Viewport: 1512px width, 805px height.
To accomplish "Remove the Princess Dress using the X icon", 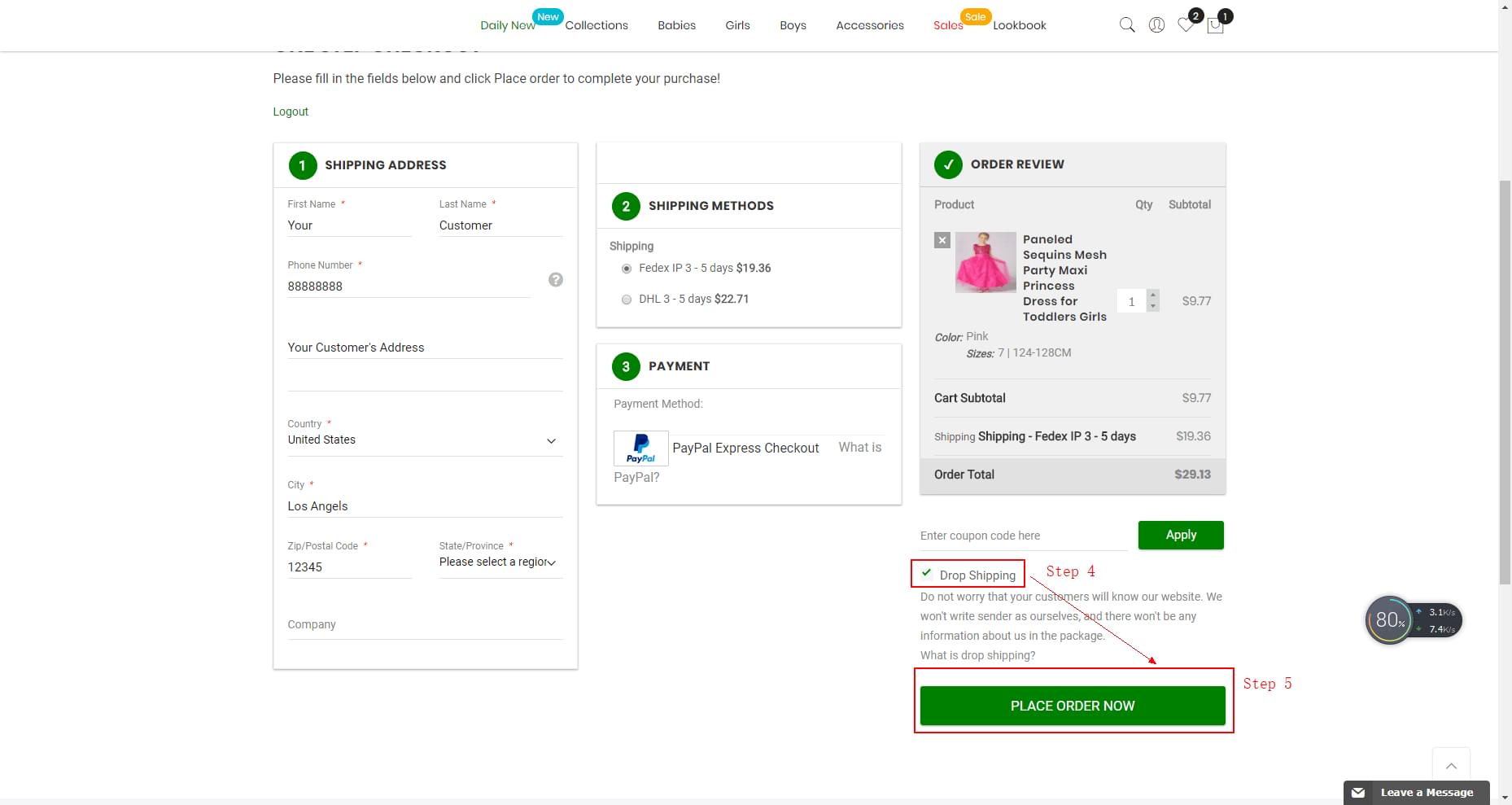I will [x=942, y=239].
